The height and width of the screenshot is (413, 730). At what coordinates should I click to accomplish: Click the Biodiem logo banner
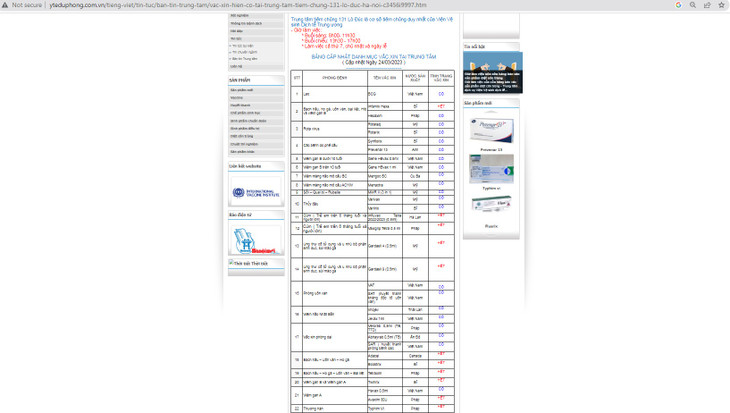256,240
